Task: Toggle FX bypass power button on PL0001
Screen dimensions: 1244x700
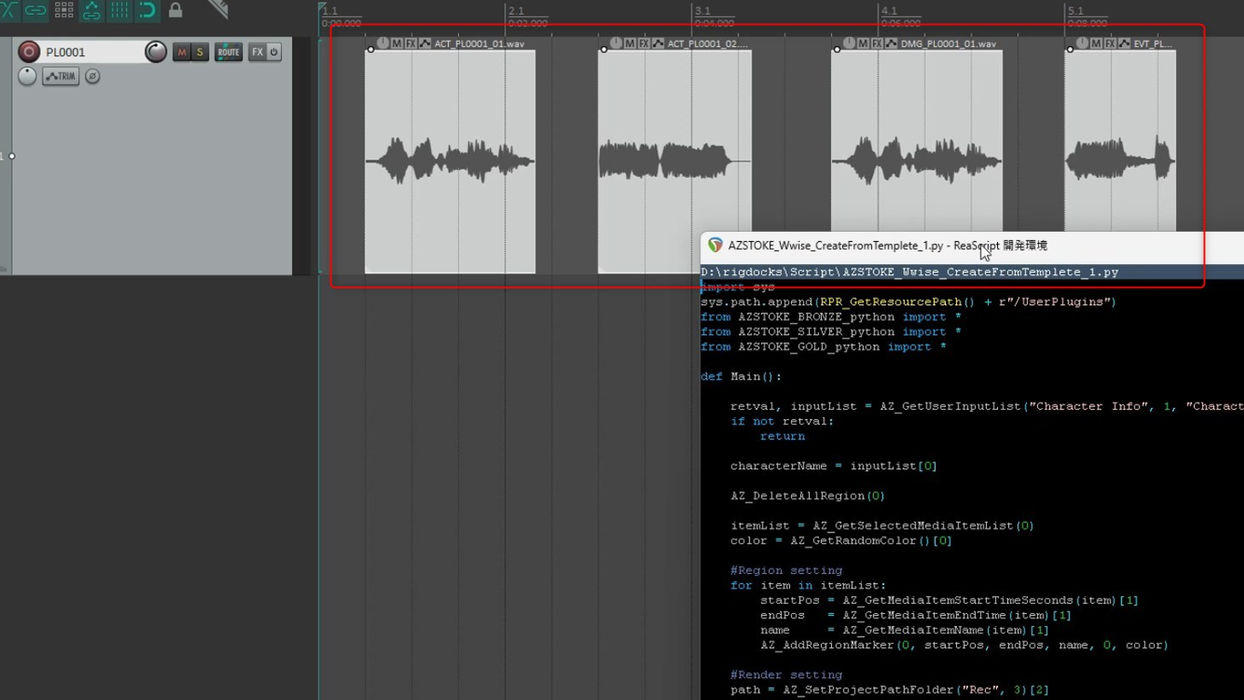Action: pyautogui.click(x=274, y=52)
